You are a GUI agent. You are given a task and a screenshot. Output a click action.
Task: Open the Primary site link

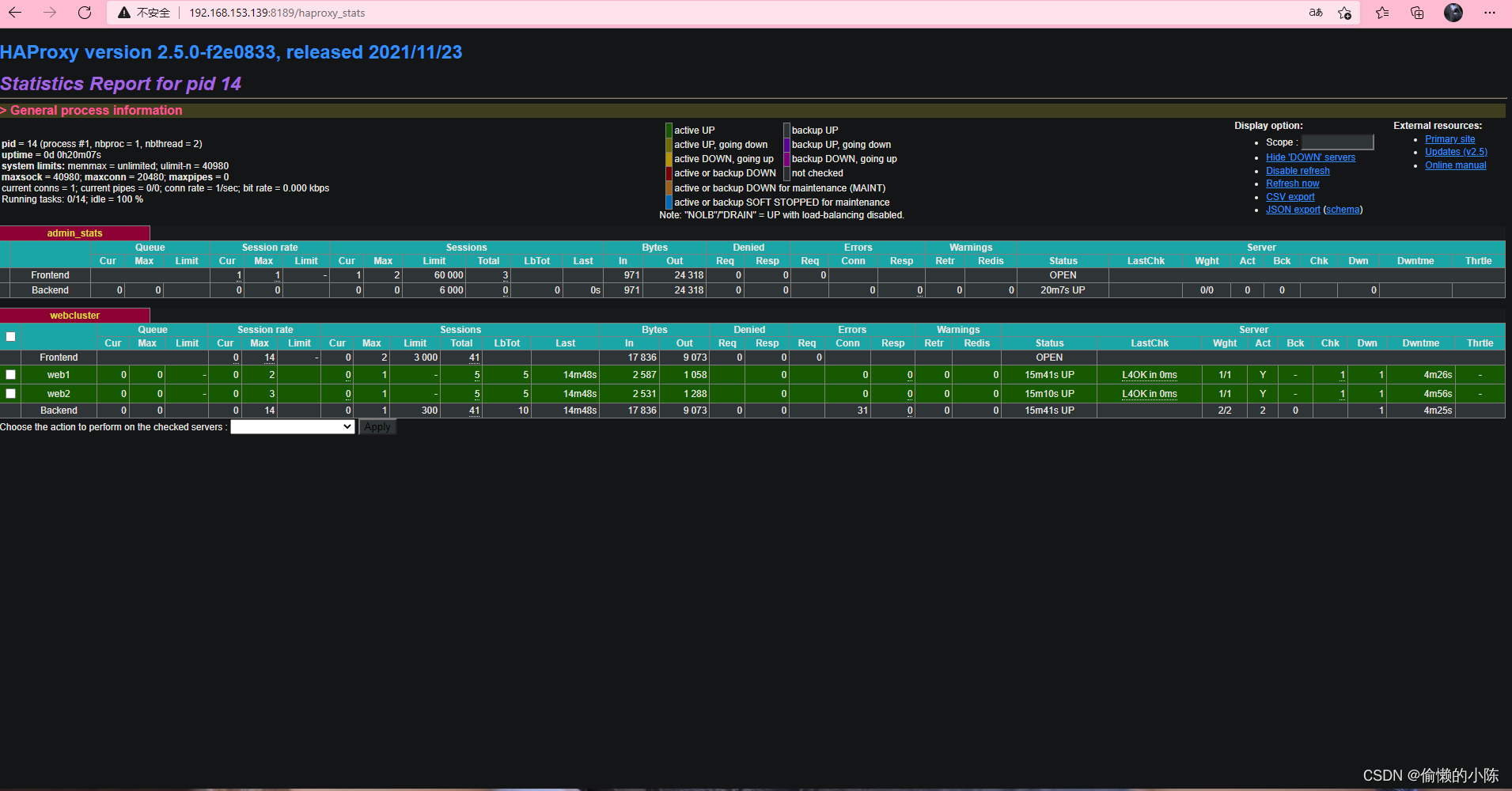(x=1449, y=139)
